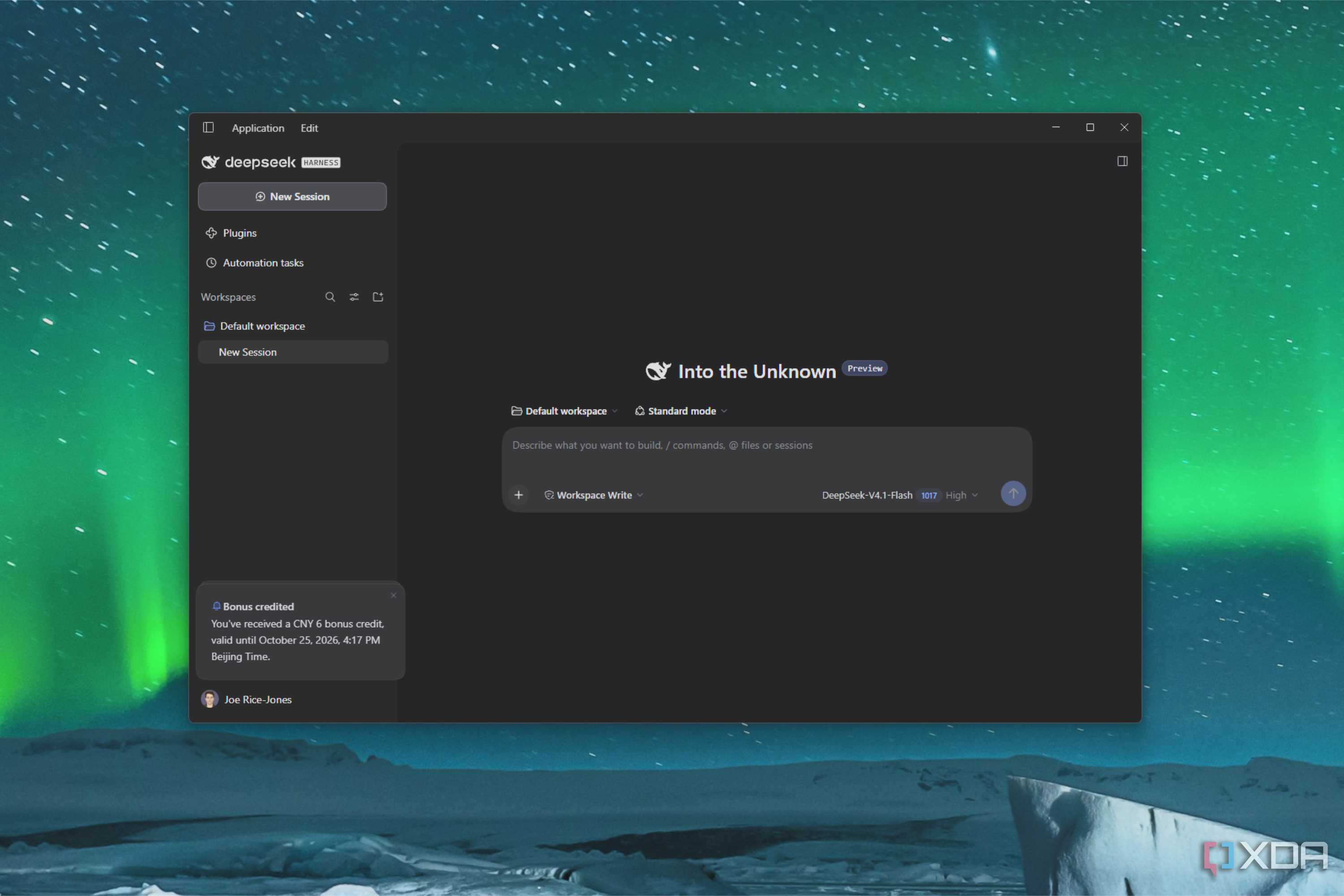Screen dimensions: 1344x896
Task: Click the Preview badge
Action: tap(865, 369)
